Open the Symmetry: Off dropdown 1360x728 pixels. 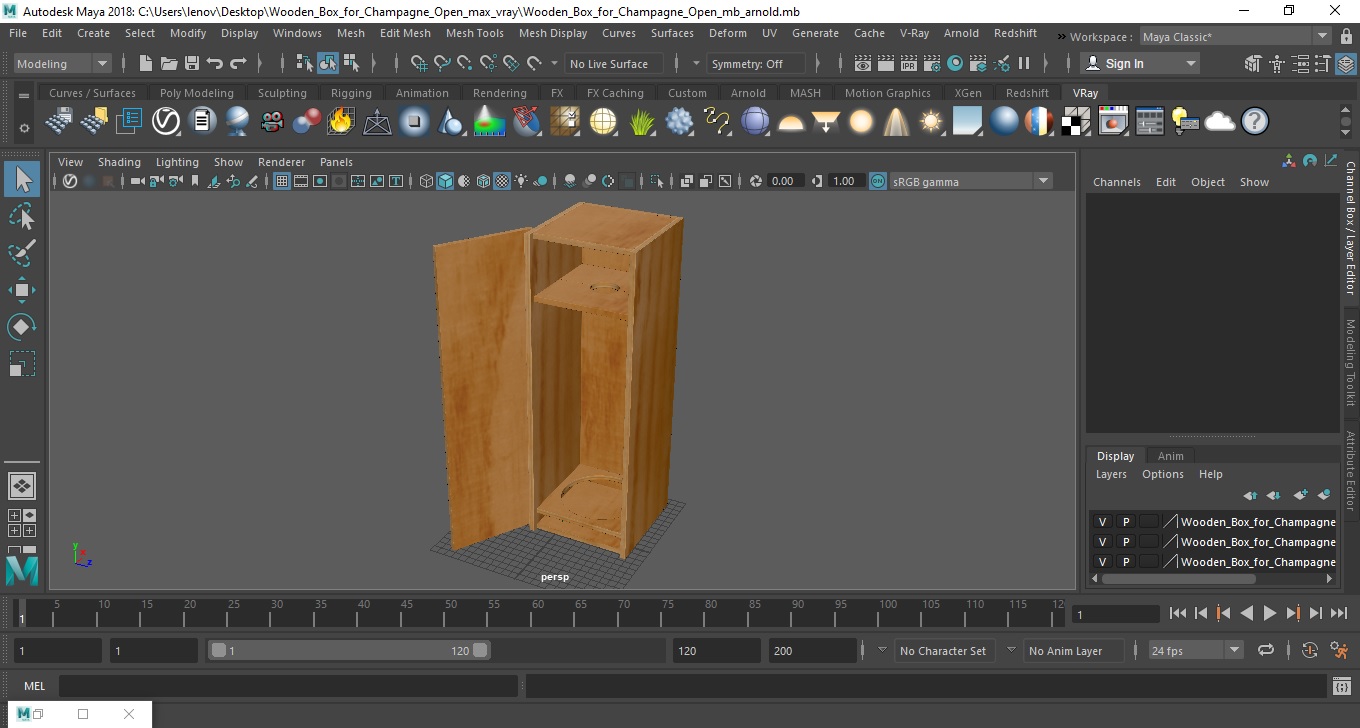(757, 63)
